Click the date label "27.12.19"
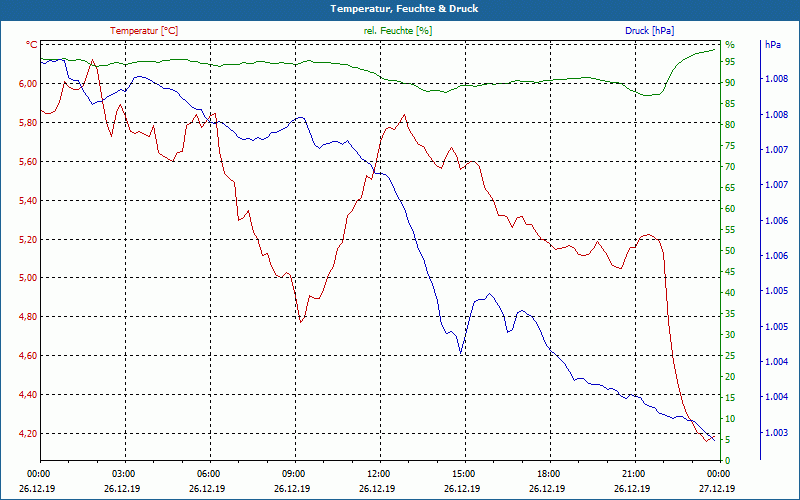The height and width of the screenshot is (500, 800). coord(718,489)
